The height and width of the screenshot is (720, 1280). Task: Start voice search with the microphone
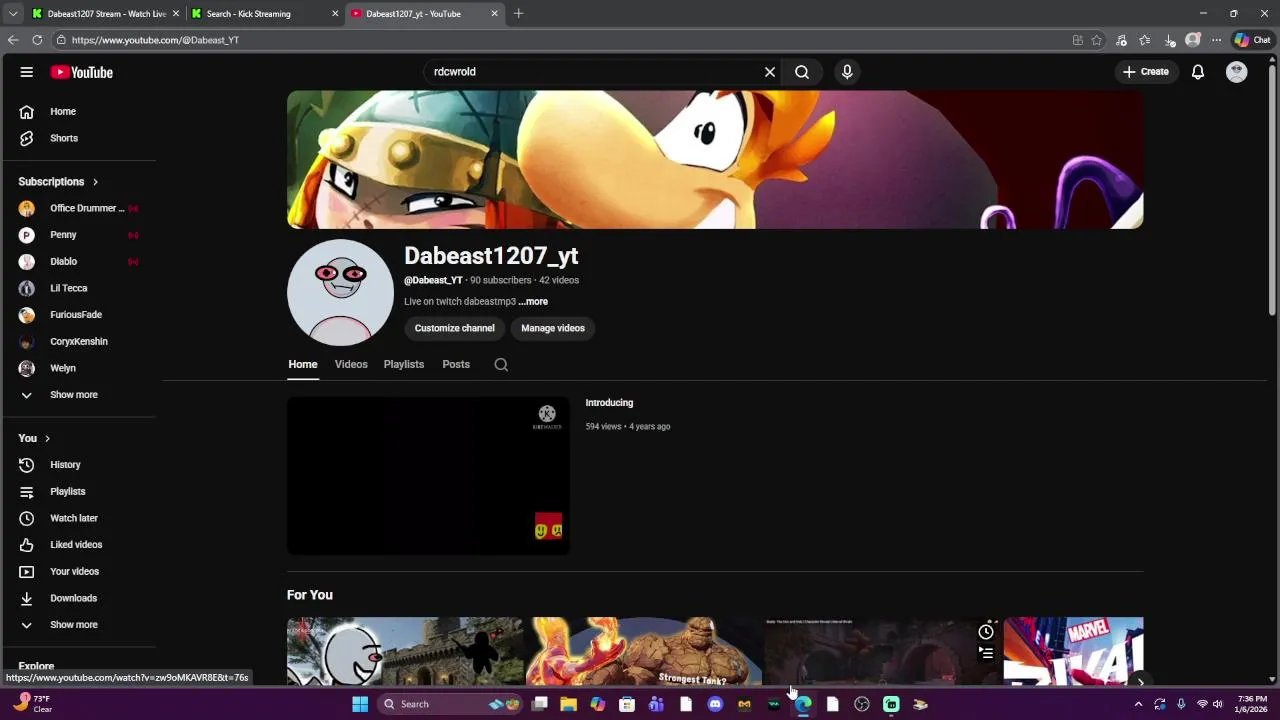[847, 72]
